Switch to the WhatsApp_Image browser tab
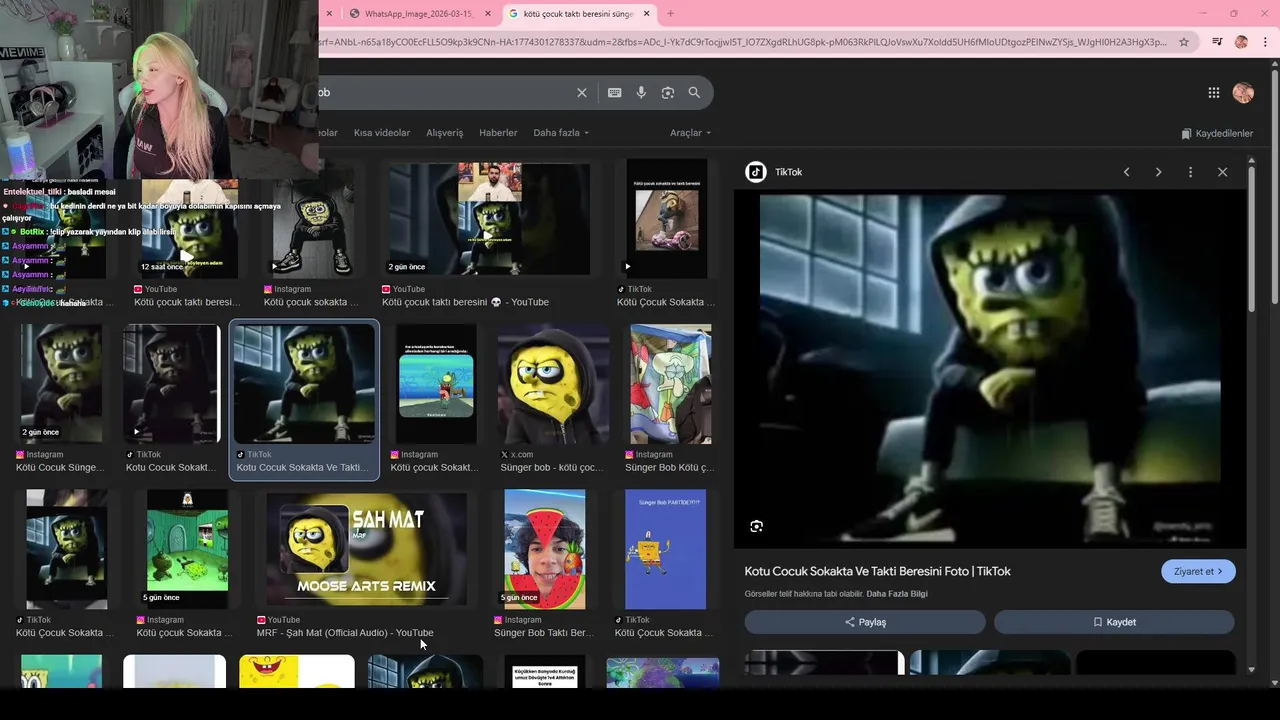 [418, 13]
